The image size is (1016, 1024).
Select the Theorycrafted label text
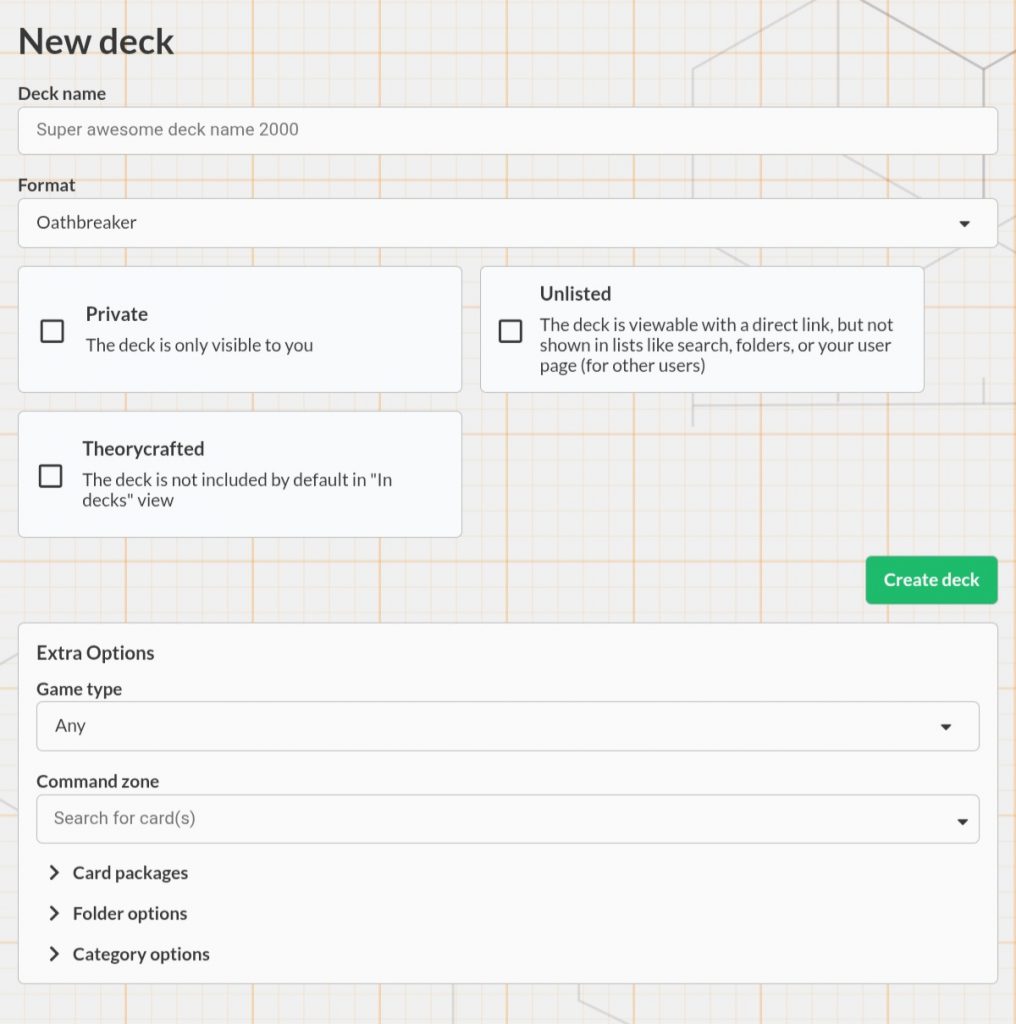point(142,449)
